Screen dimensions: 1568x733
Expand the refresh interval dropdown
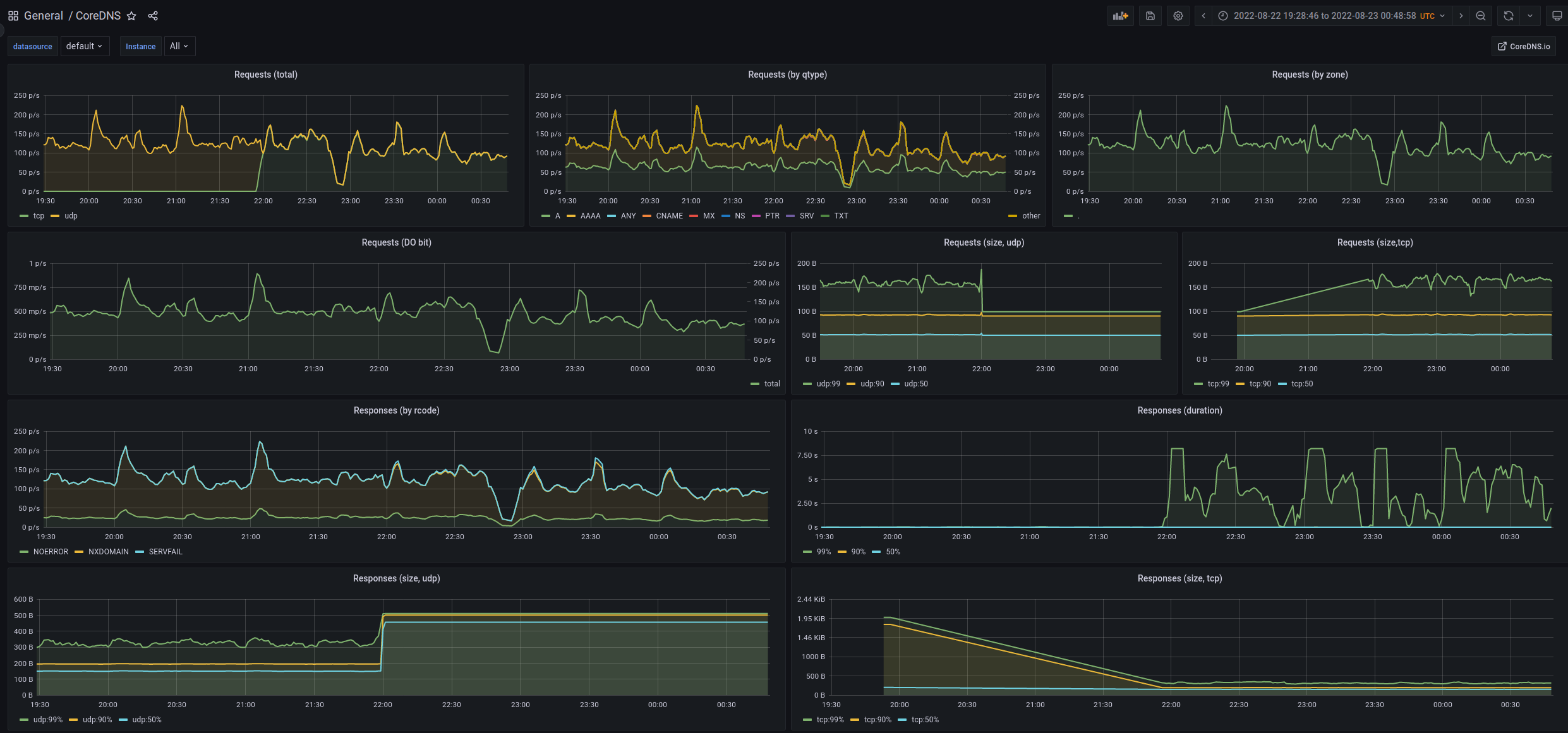click(x=1530, y=16)
